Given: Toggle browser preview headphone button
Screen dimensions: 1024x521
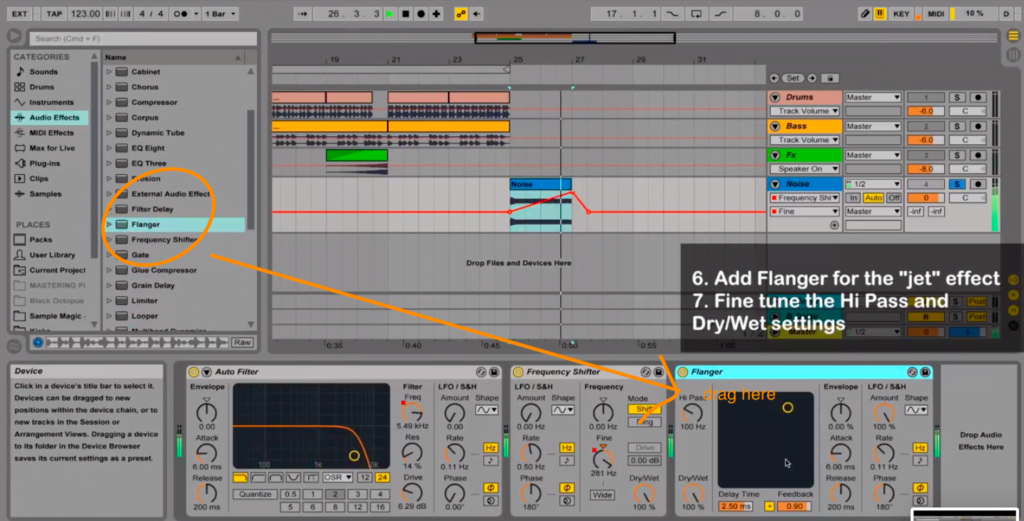Looking at the screenshot, I should click(38, 342).
